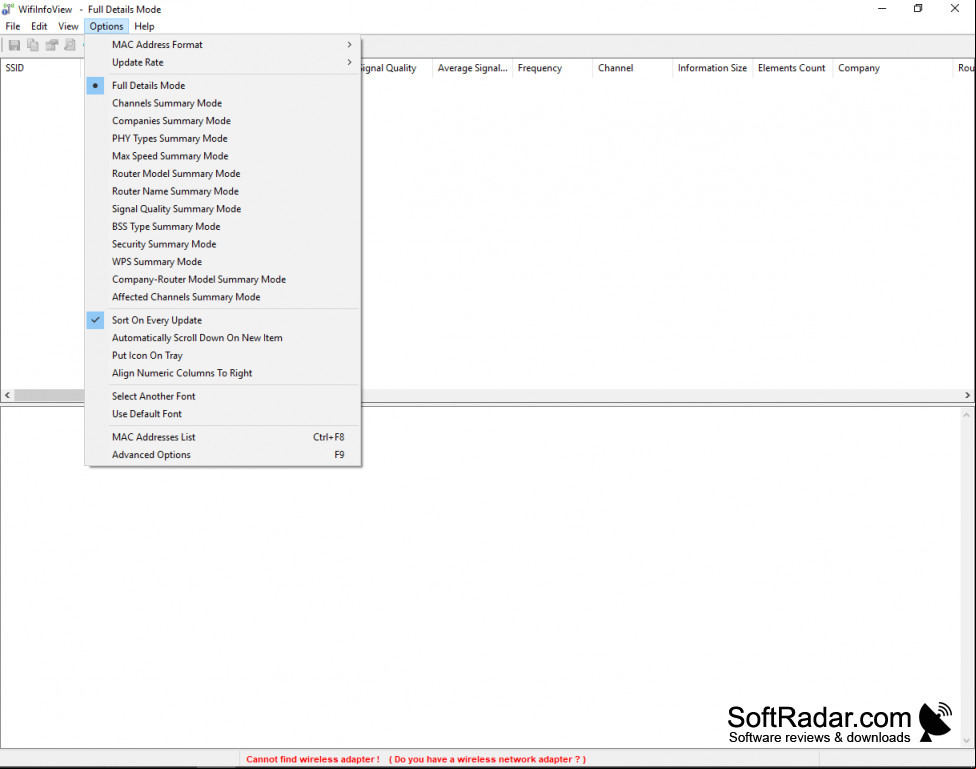Click the Properties toolbar icon

(52, 45)
